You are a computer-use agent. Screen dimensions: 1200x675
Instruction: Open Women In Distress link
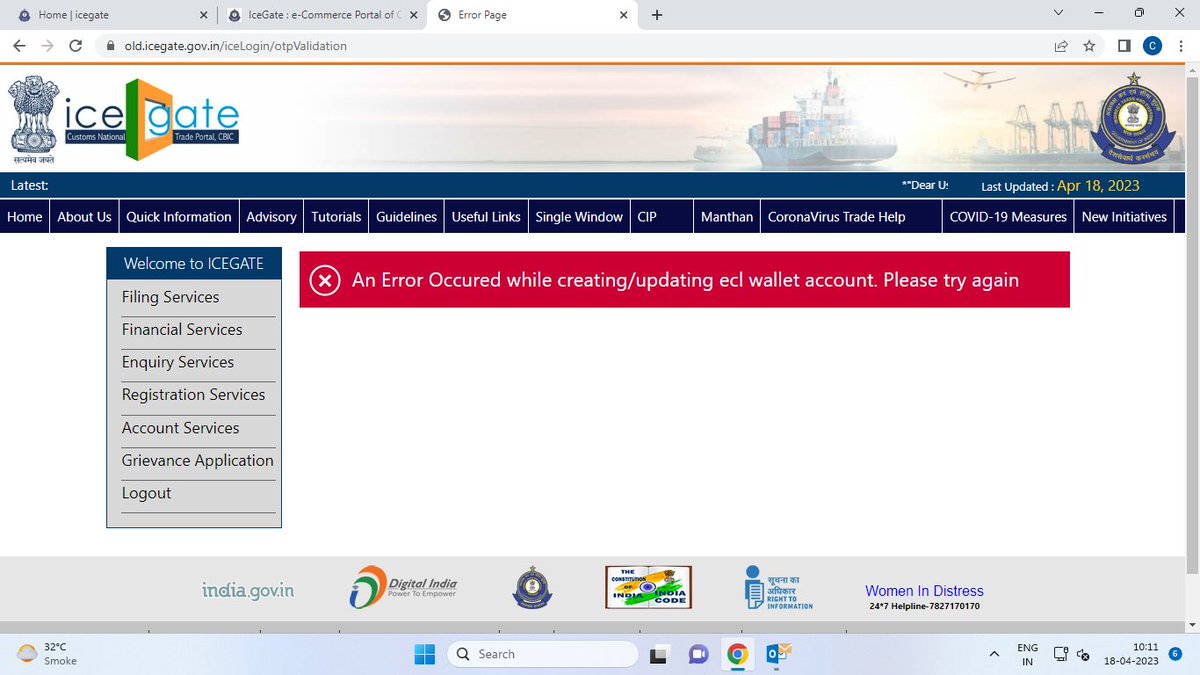(x=924, y=591)
